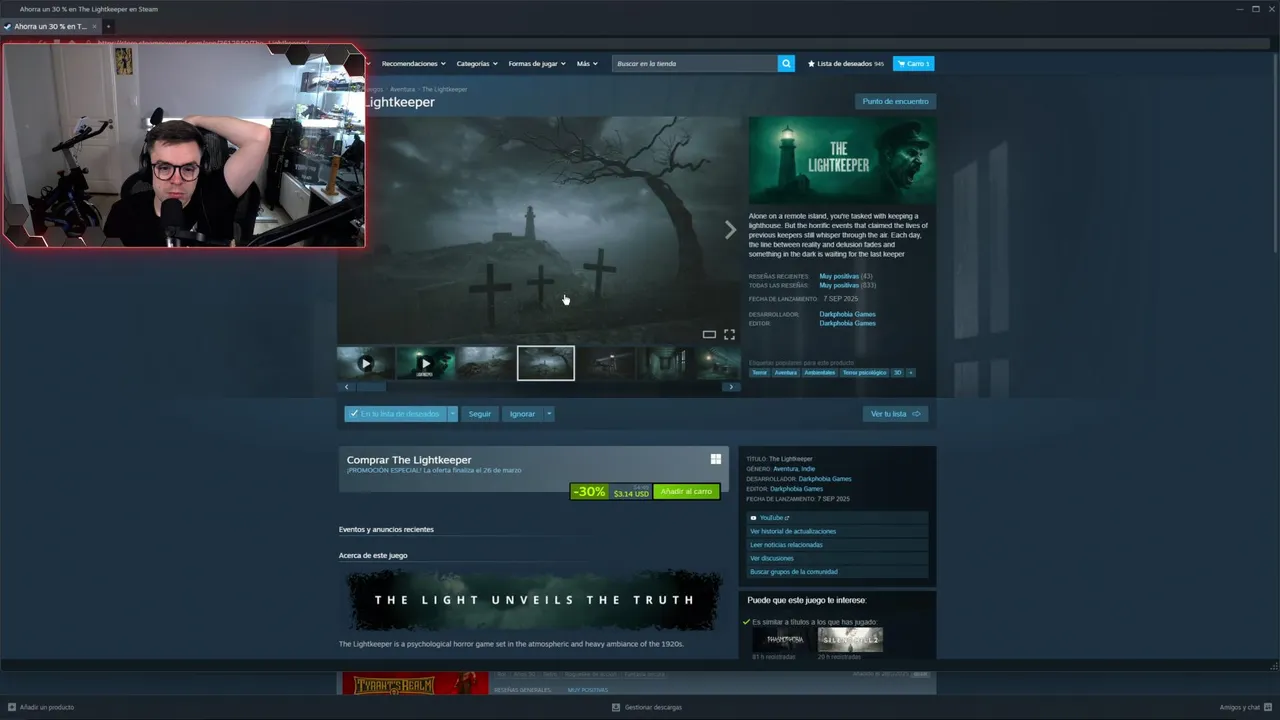Click 'Añadir un producto' at bottom left
This screenshot has width=1280, height=720.
click(41, 707)
